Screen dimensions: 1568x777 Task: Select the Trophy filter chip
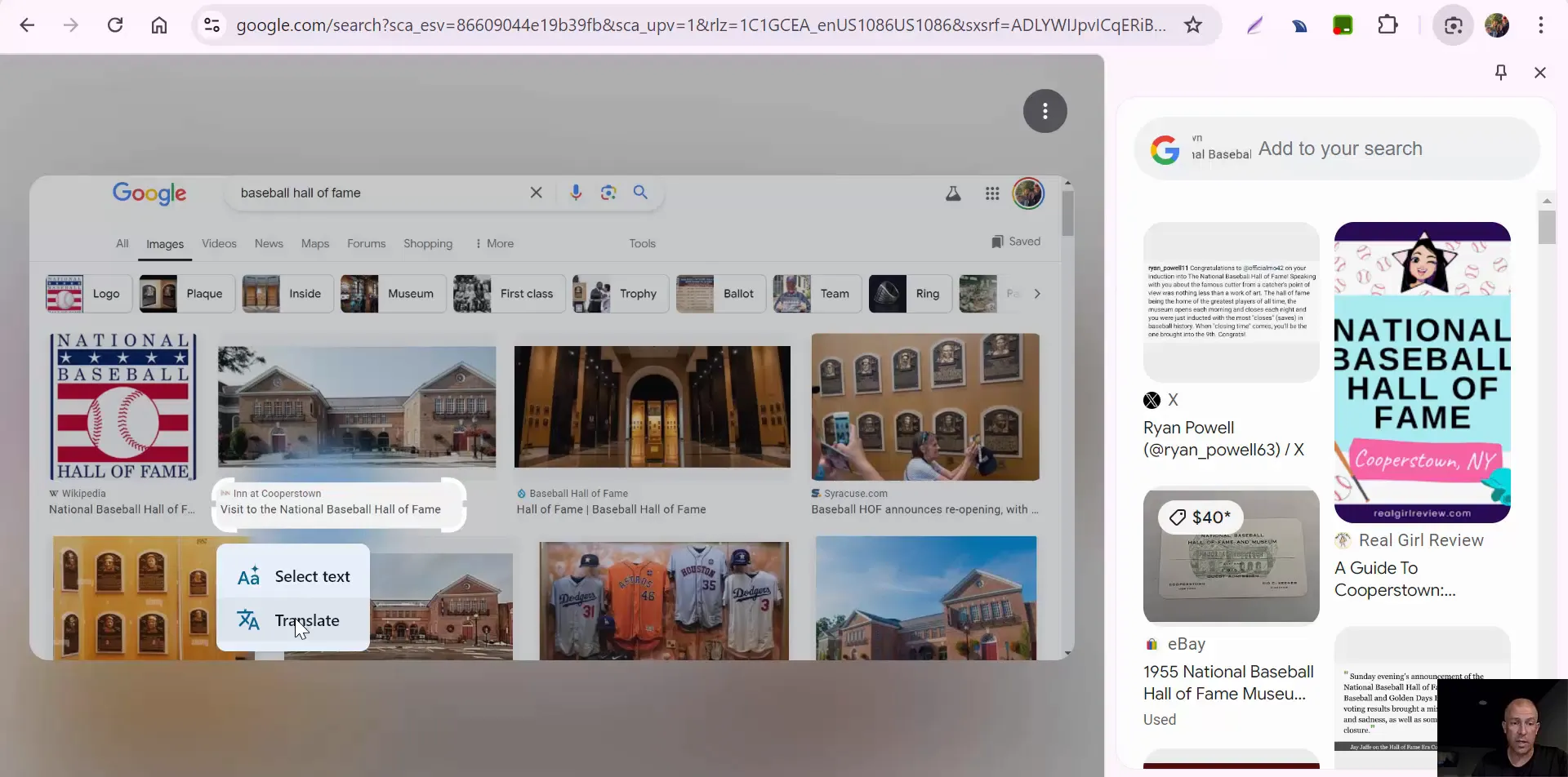pyautogui.click(x=620, y=294)
